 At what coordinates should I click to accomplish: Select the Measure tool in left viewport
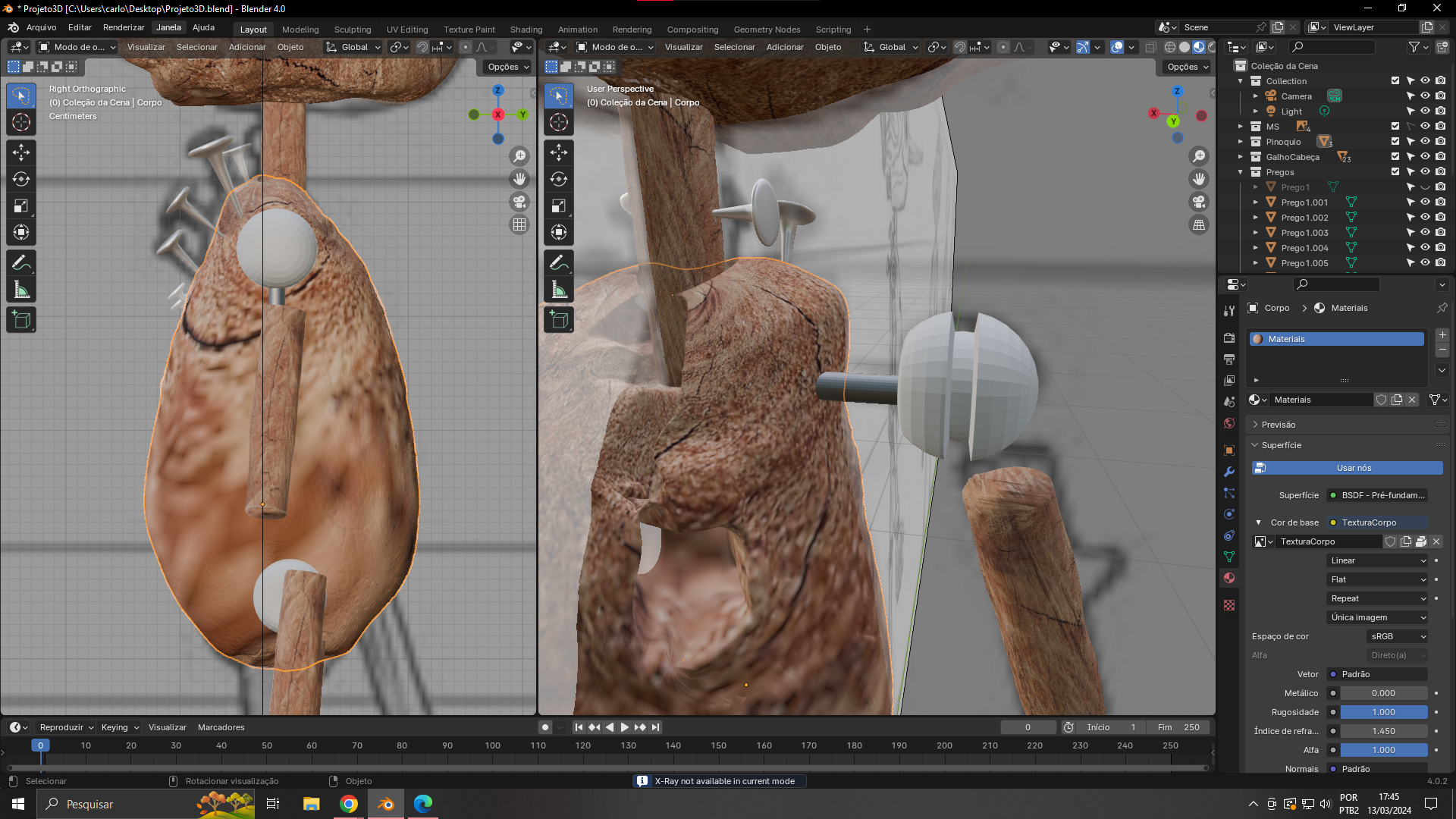pos(21,290)
